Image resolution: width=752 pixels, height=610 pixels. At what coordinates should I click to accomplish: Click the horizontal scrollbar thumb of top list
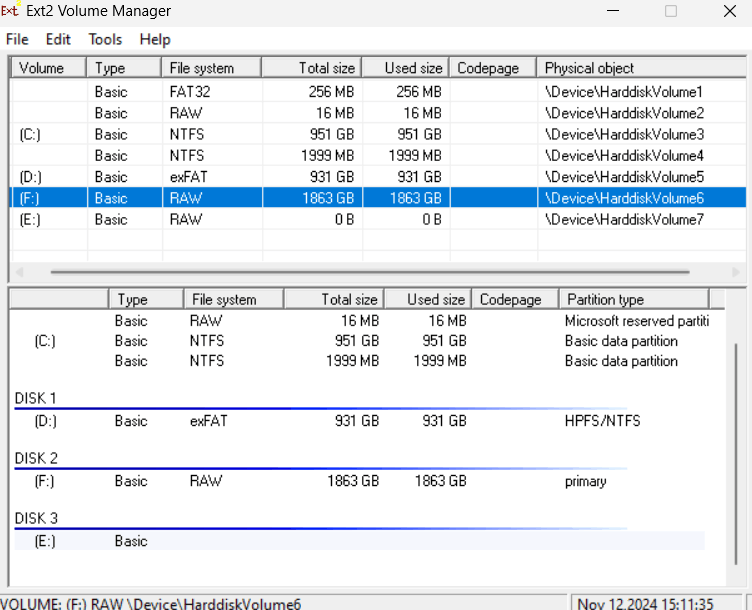(370, 272)
